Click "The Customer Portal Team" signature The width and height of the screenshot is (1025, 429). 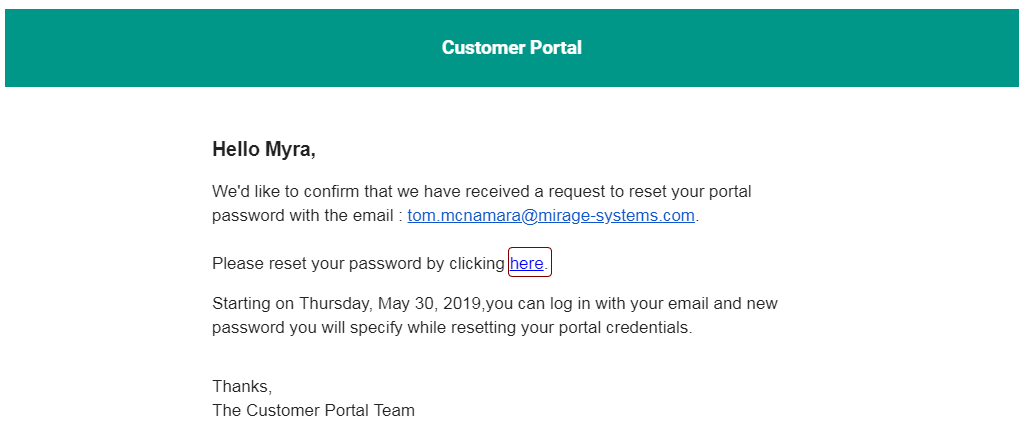click(313, 411)
